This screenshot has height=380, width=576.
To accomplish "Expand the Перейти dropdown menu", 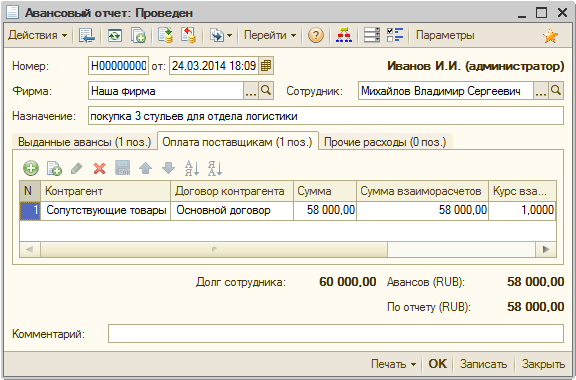I will 270,35.
